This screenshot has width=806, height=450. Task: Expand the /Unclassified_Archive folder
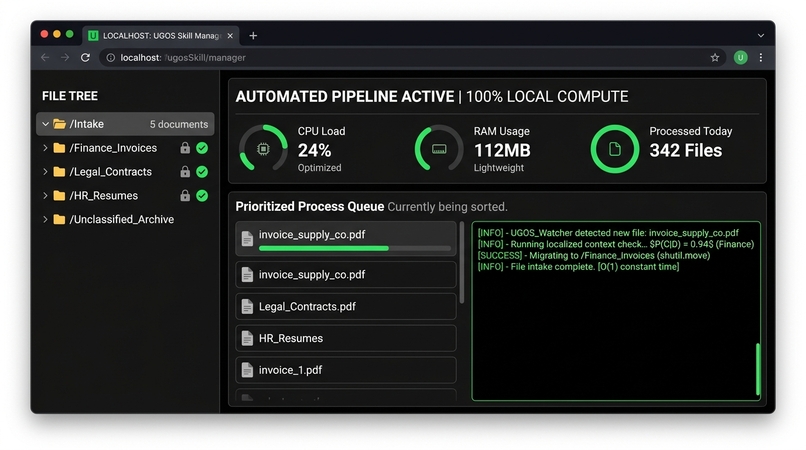click(x=45, y=220)
